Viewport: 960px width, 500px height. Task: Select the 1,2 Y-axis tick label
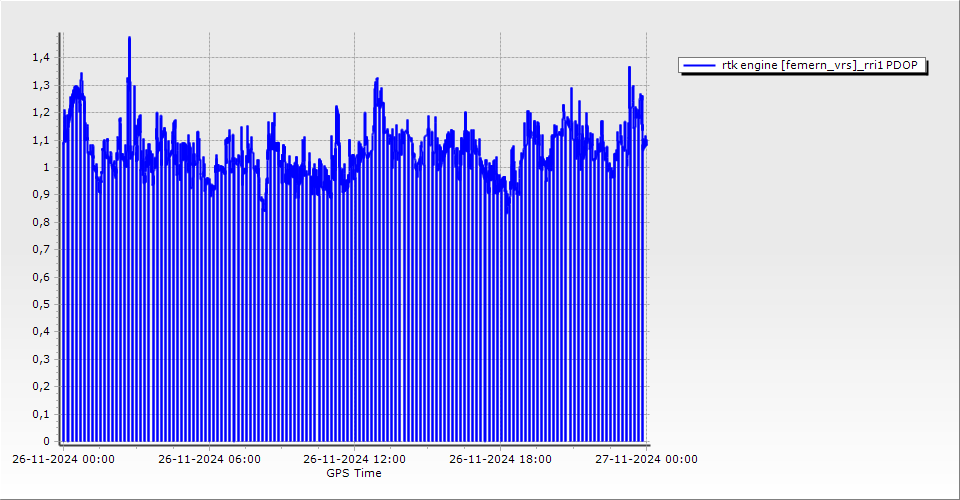39,113
